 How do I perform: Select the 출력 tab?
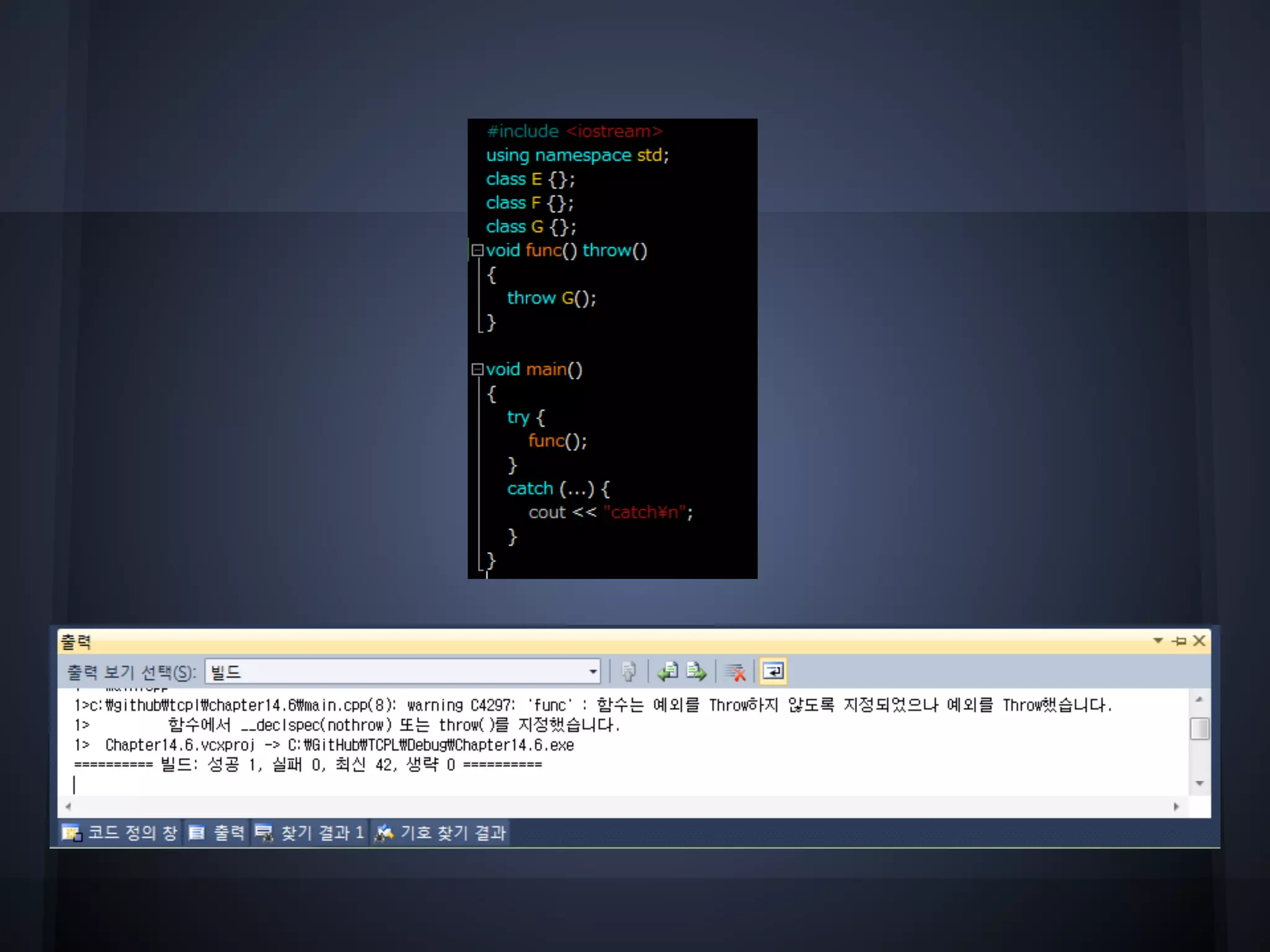click(216, 833)
